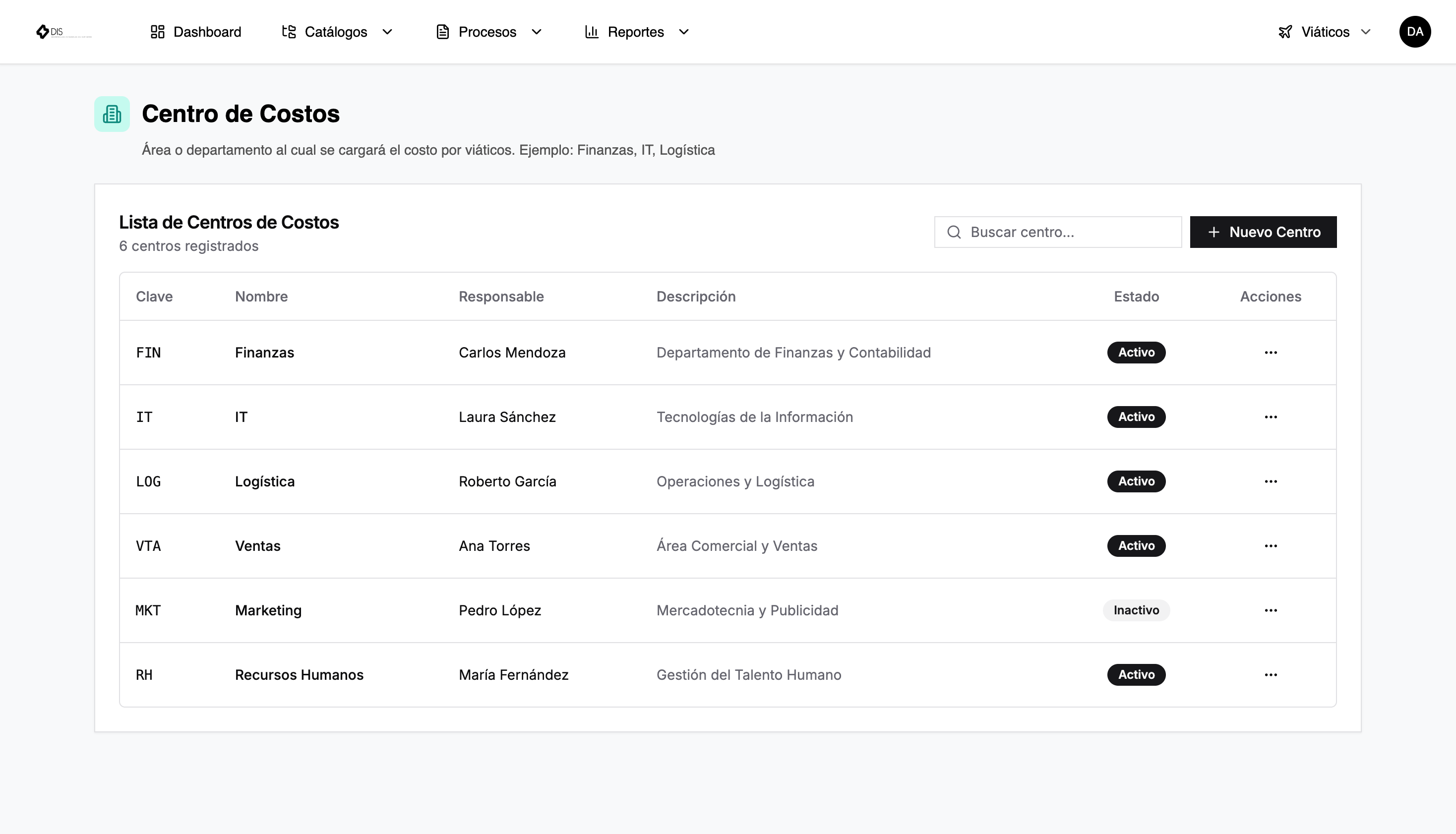Click the Nuevo Centro button
Viewport: 1456px width, 834px height.
(1263, 232)
